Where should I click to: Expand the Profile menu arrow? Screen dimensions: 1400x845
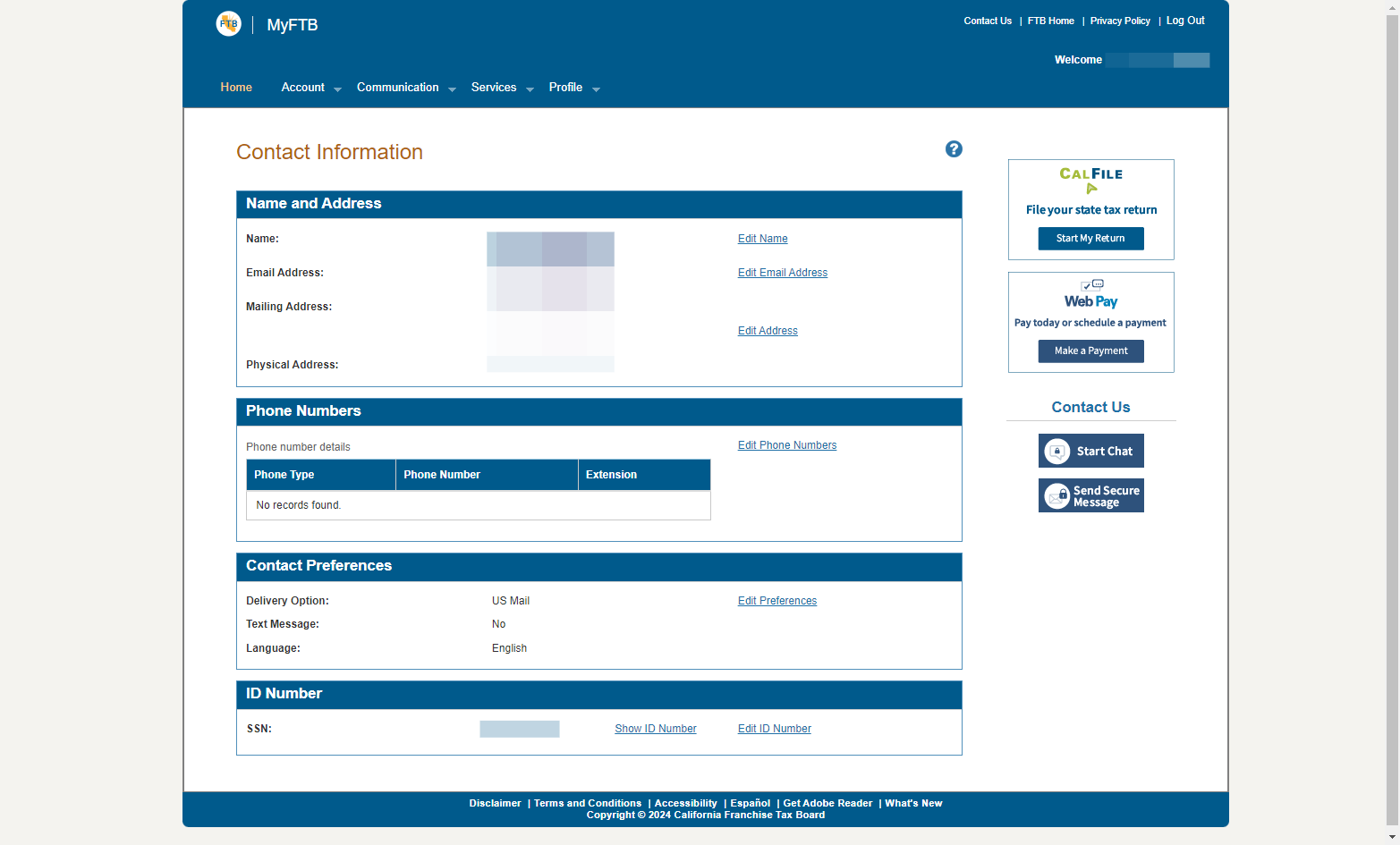(x=596, y=89)
